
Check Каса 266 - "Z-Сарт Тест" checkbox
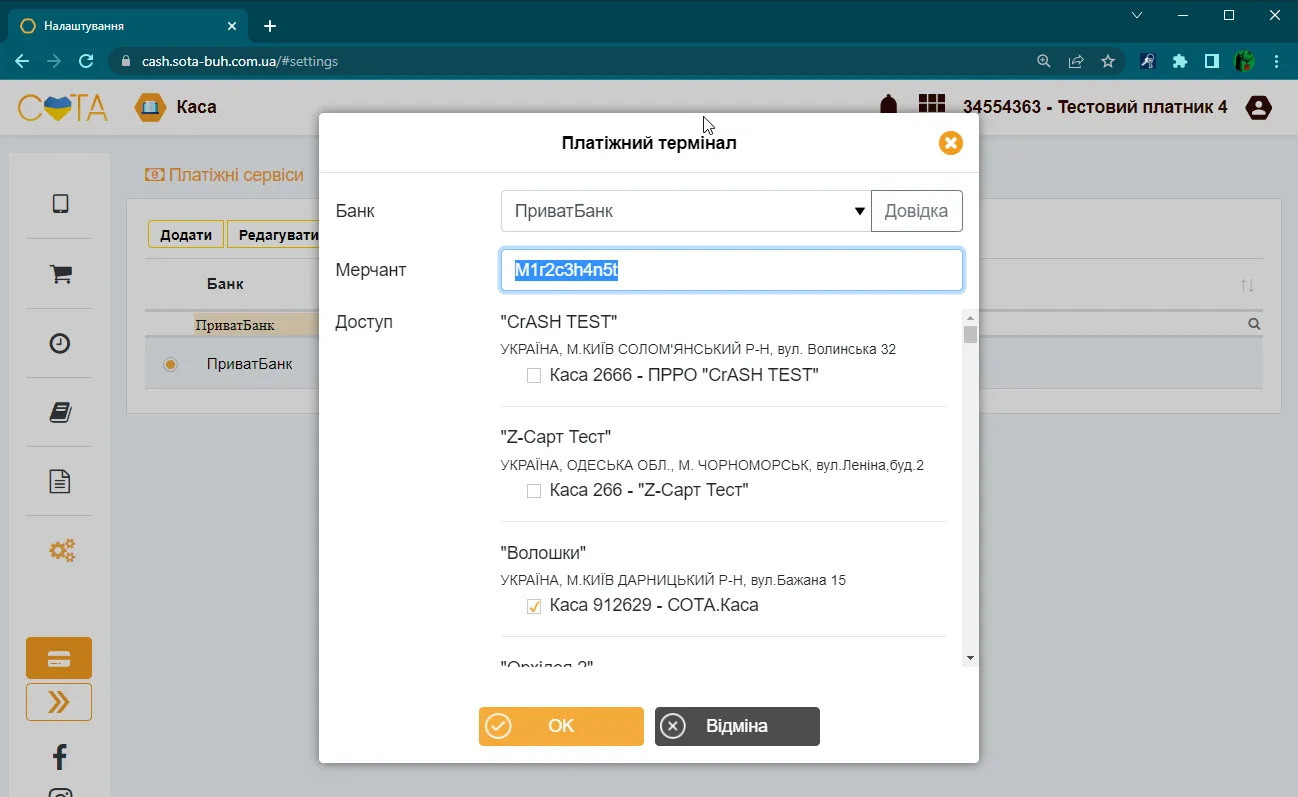click(534, 491)
